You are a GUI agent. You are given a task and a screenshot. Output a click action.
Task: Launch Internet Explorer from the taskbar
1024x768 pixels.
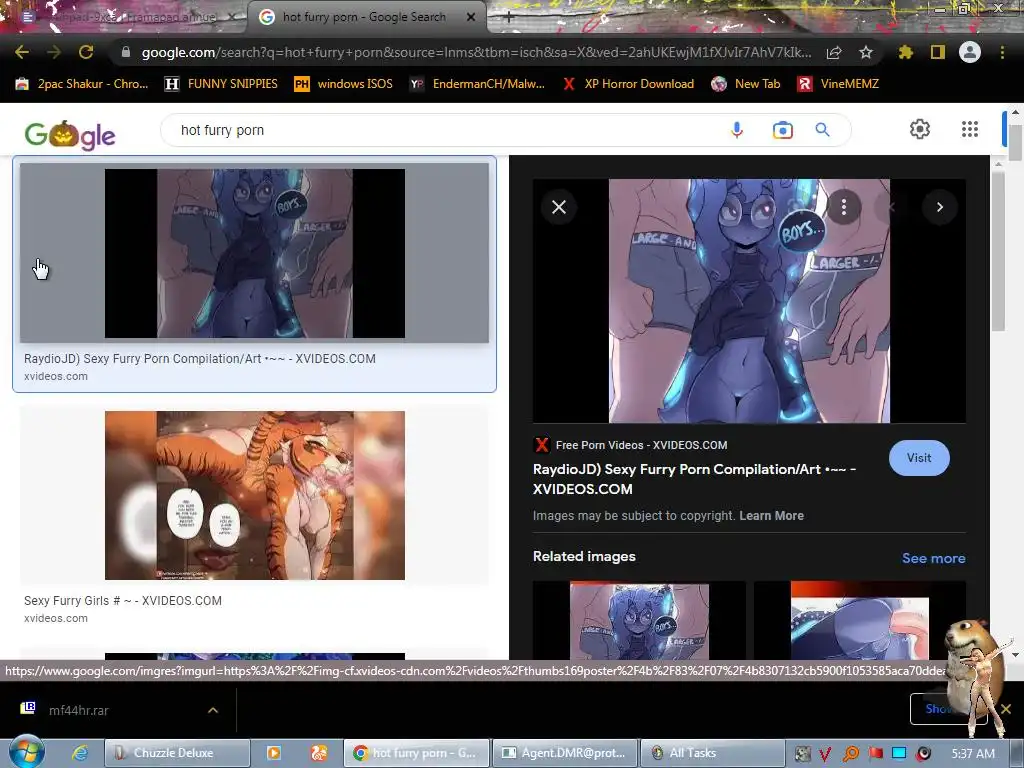pyautogui.click(x=80, y=753)
